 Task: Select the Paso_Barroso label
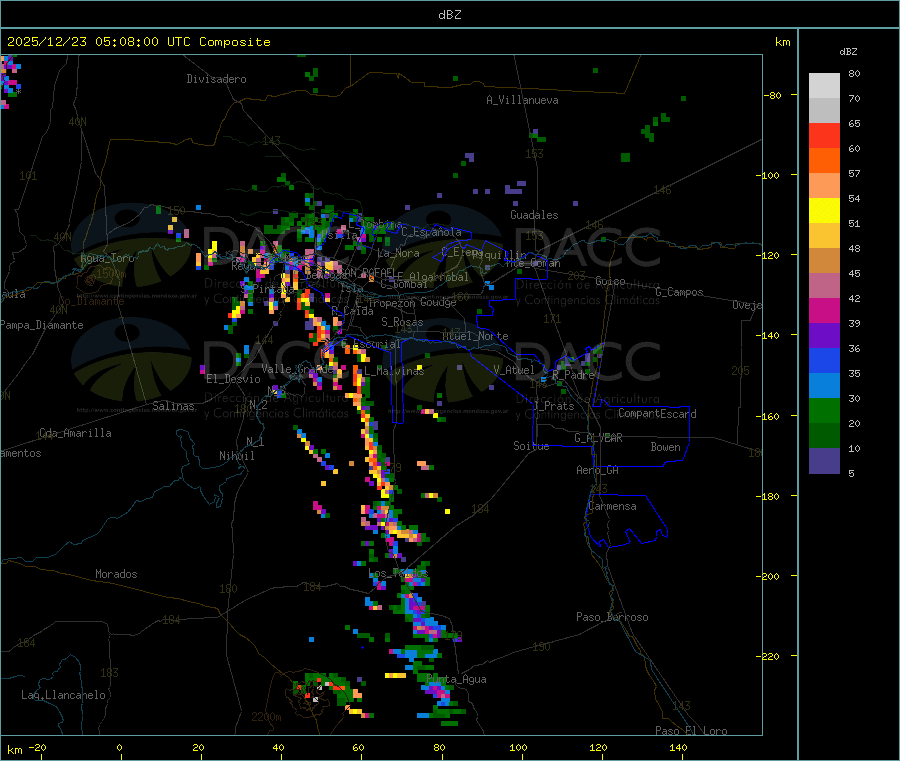pos(612,617)
